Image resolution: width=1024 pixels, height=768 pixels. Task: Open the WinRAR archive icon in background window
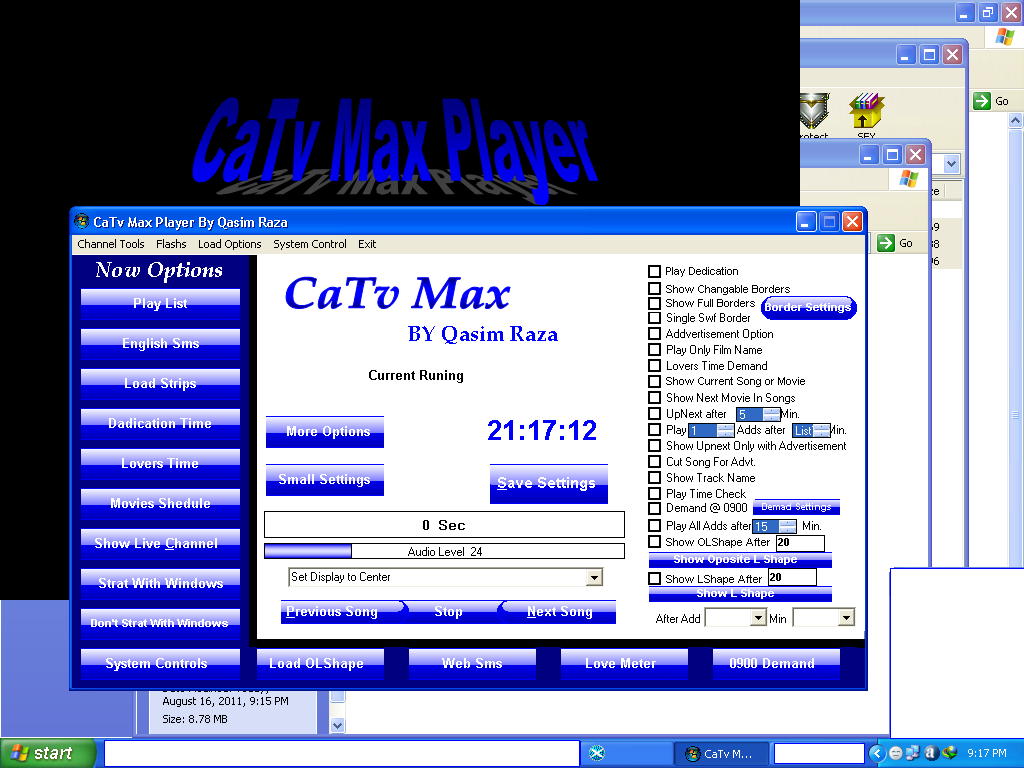tap(866, 111)
